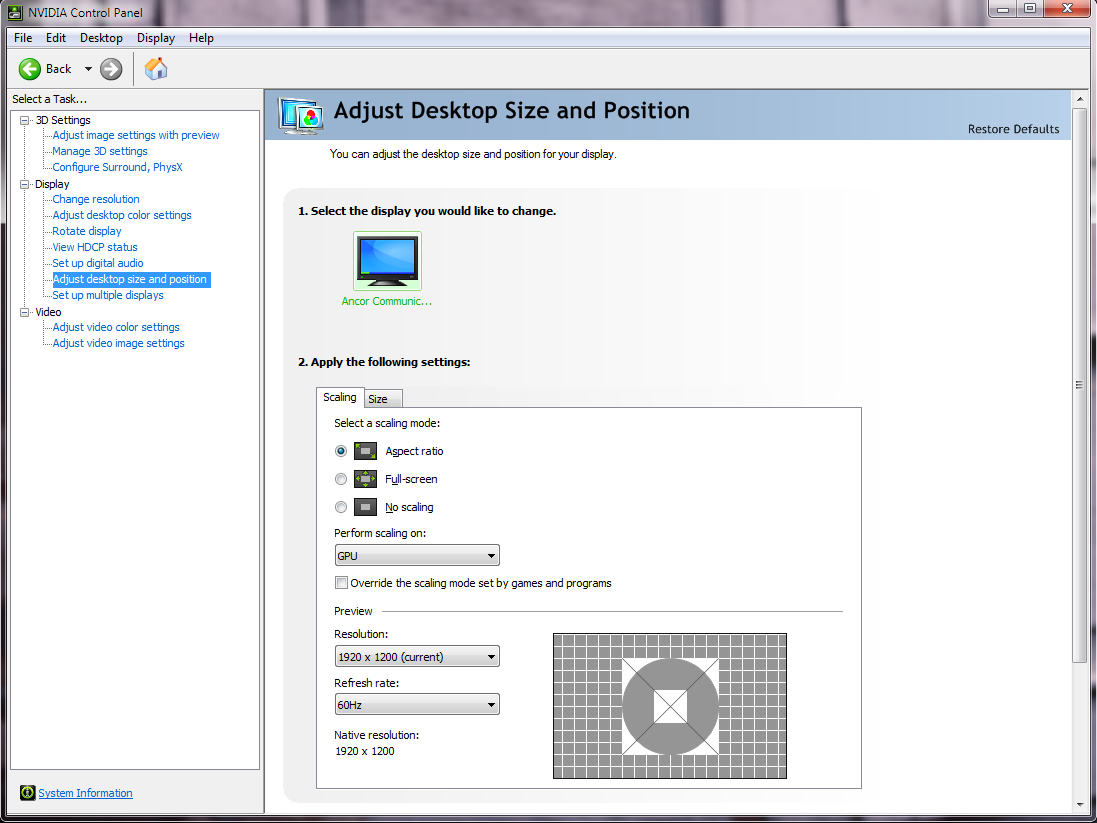Switch to the Scaling tab

[x=340, y=398]
